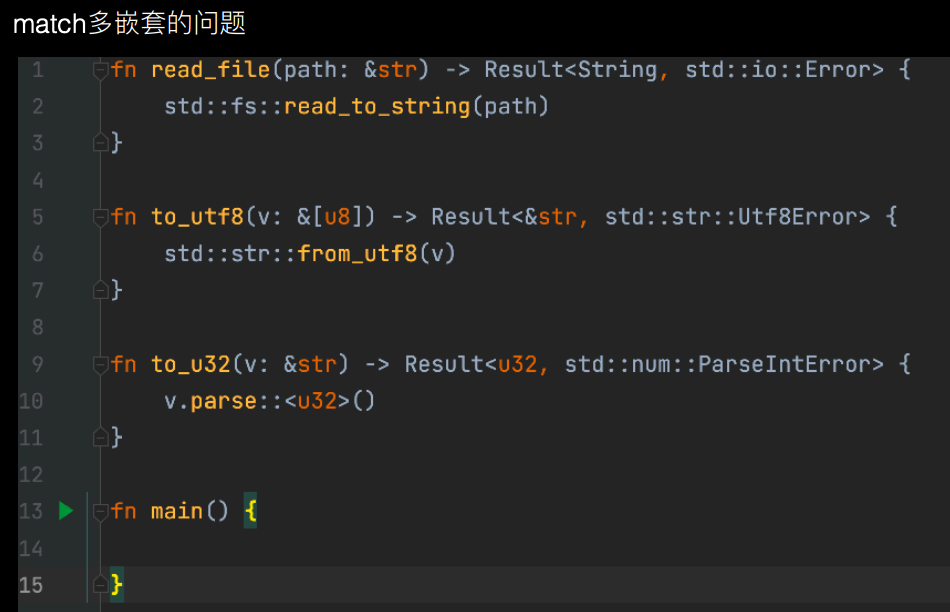Click the to_u32 function name
The height and width of the screenshot is (612, 950).
[190, 364]
